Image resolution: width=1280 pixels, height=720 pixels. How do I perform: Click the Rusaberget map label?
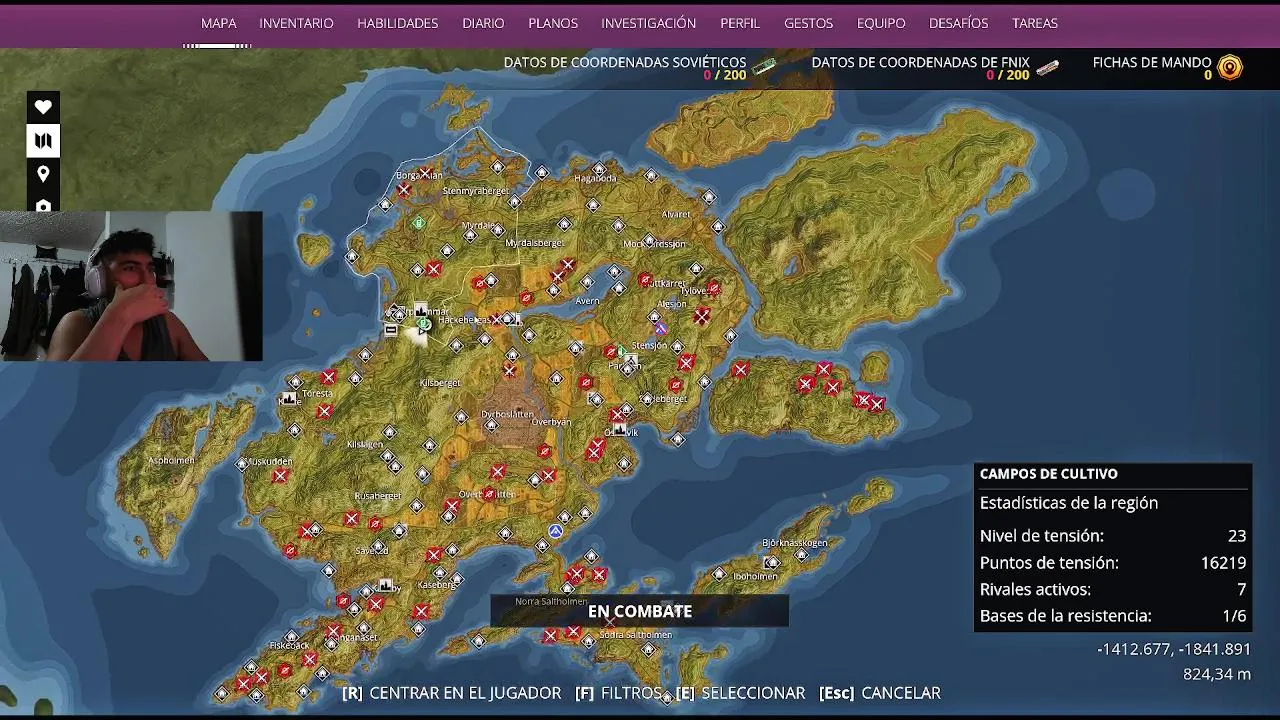tap(377, 496)
